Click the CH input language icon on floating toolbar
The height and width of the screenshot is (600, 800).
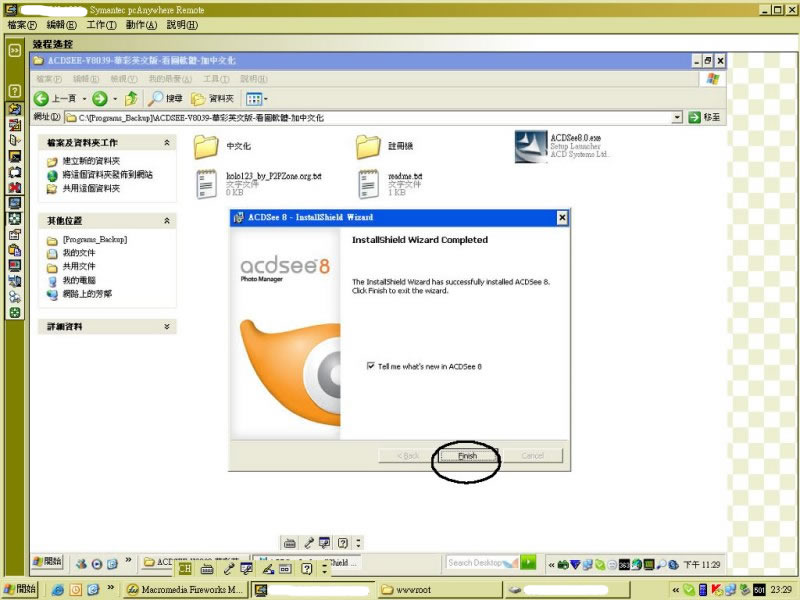pos(185,569)
